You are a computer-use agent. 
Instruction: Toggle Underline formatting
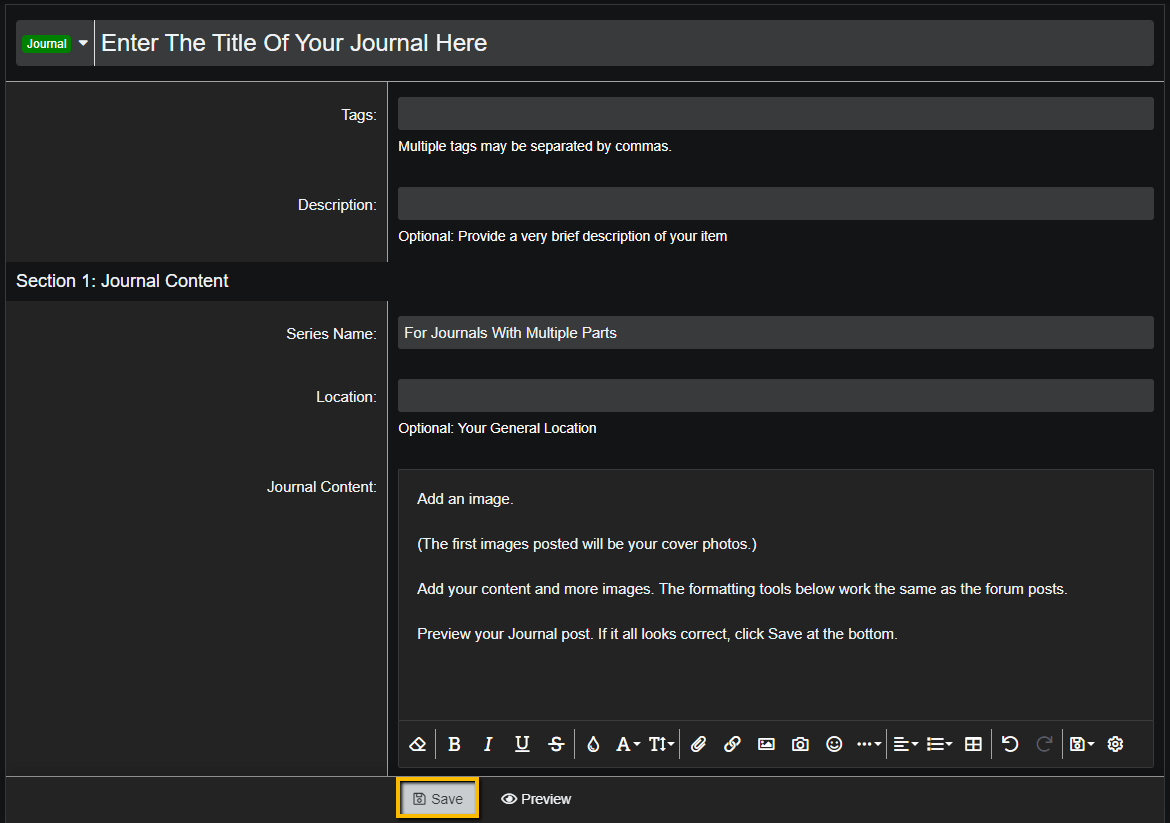click(x=522, y=744)
